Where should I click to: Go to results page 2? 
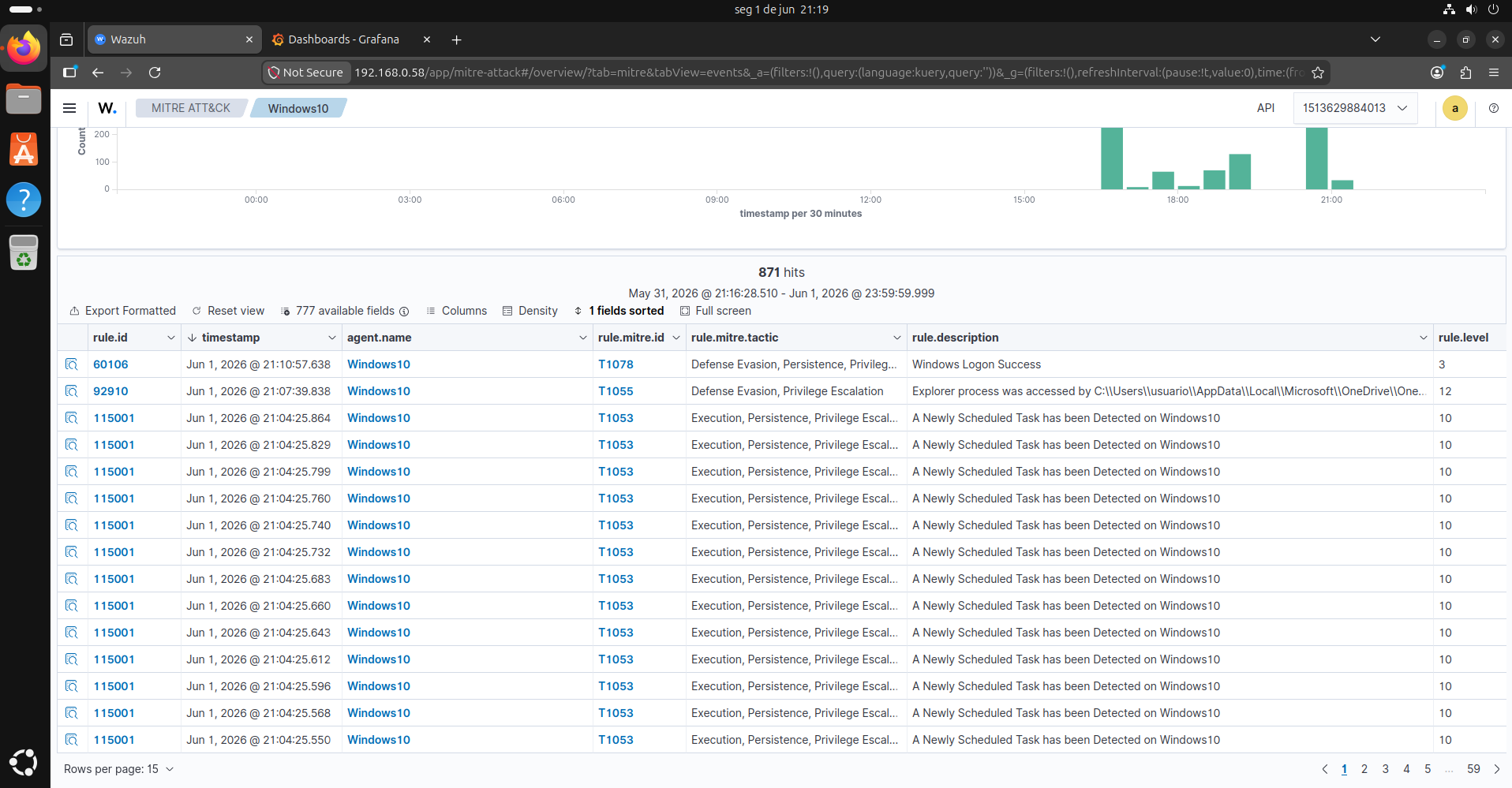[x=1364, y=769]
